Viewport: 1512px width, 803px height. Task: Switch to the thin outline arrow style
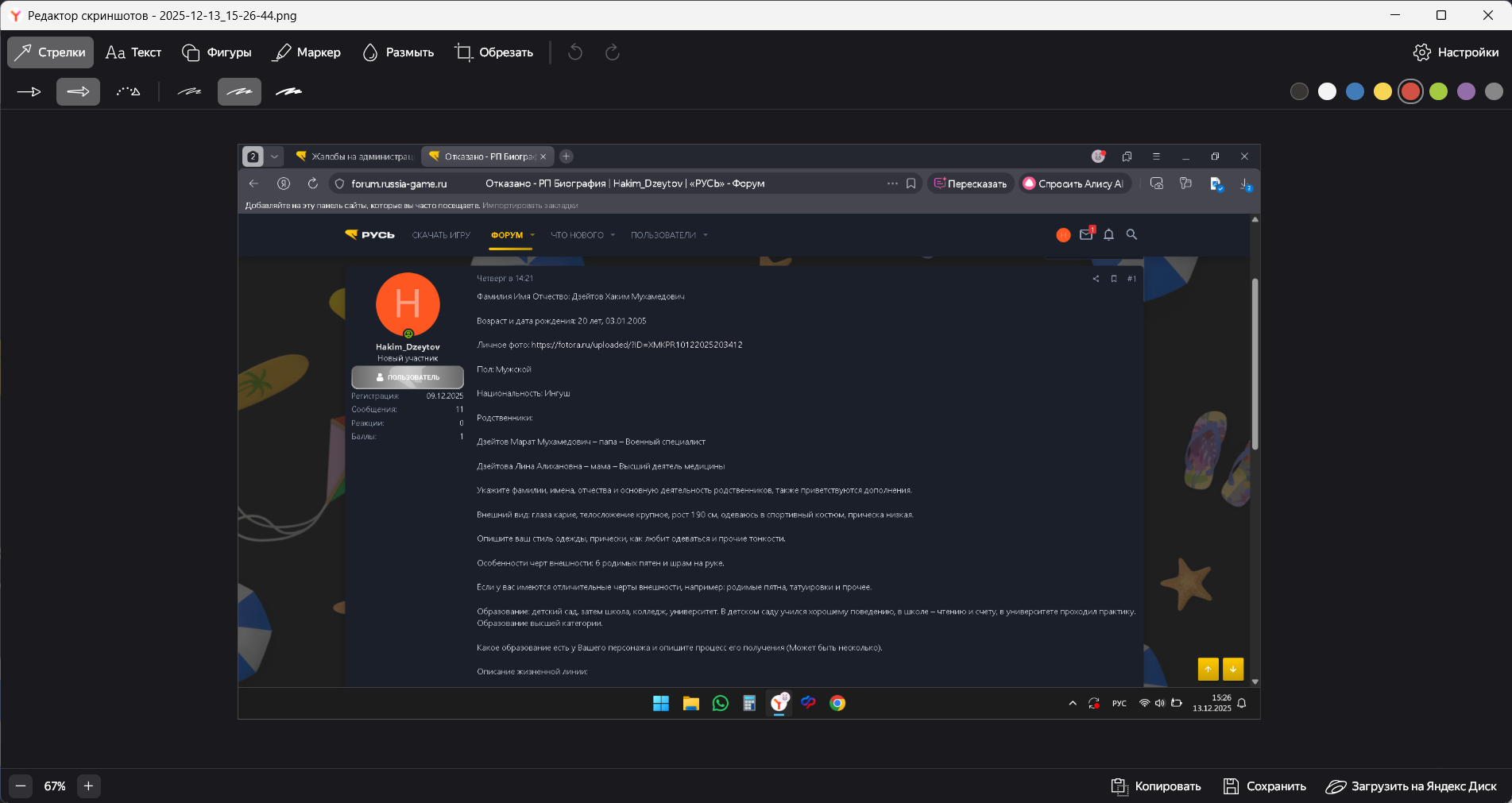pyautogui.click(x=29, y=92)
